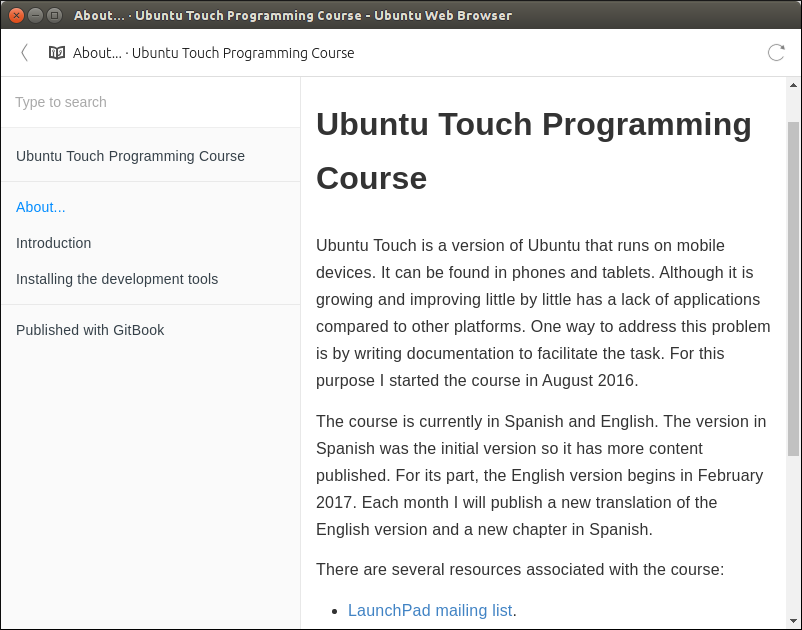Click the 'There are several resources' sentence
Screen dimensions: 802x630
click(x=520, y=569)
